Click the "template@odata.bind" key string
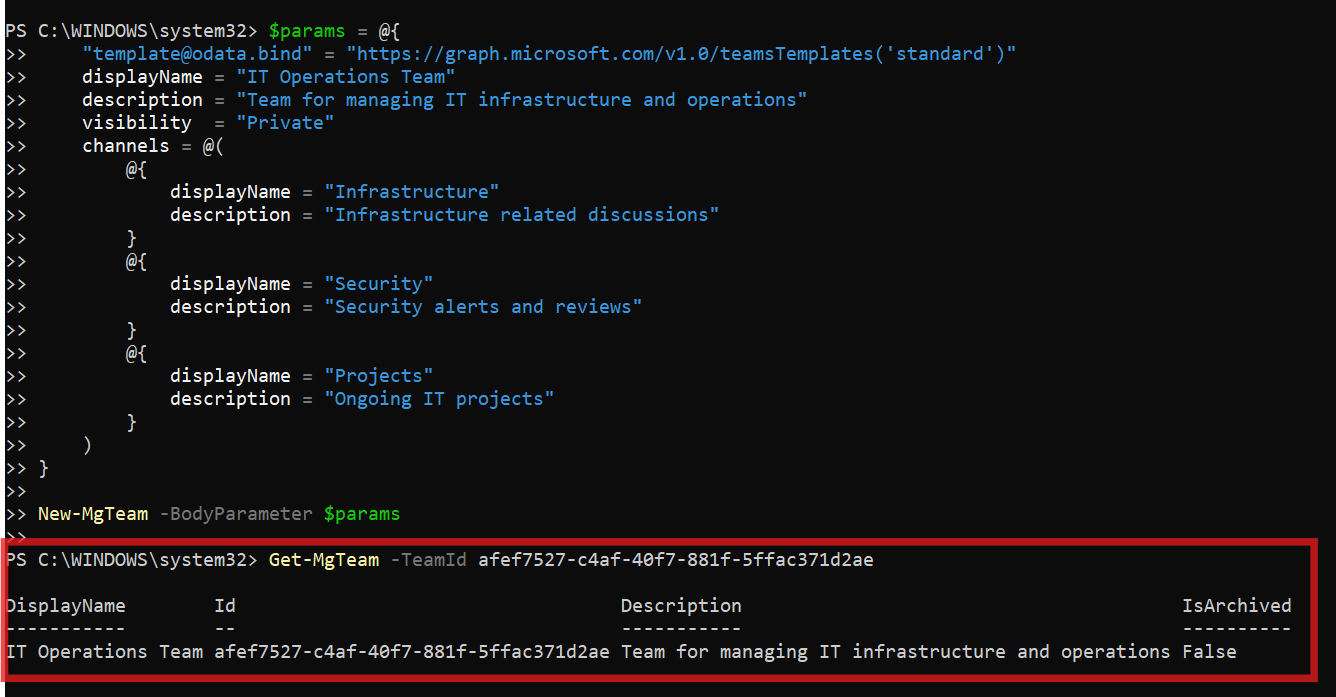 pos(181,53)
